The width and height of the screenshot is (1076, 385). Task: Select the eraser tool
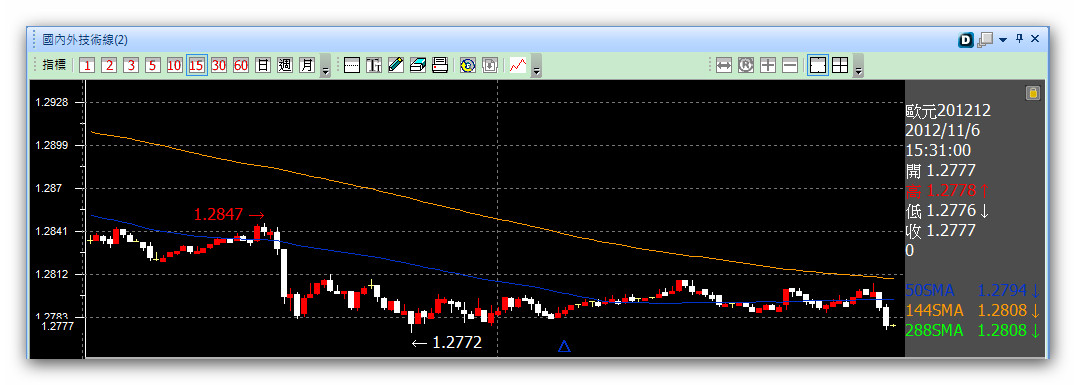(x=418, y=65)
